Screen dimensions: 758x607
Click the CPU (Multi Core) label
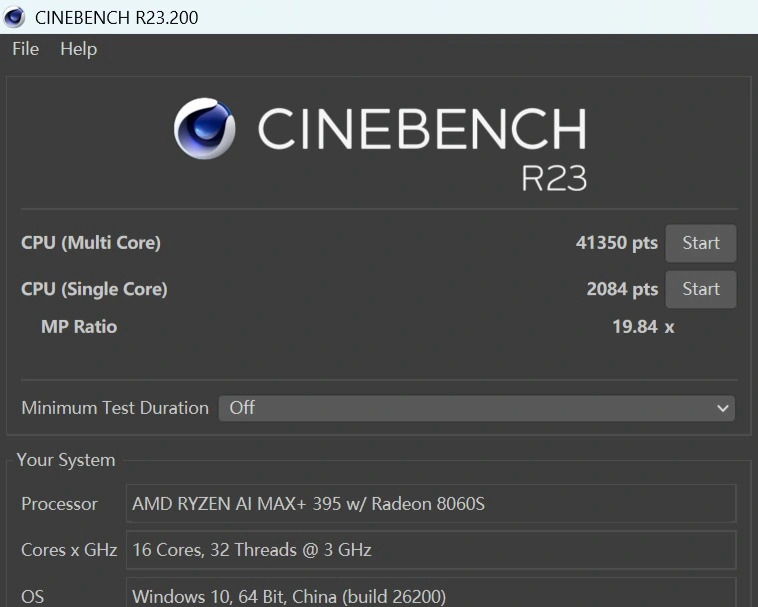(x=91, y=243)
